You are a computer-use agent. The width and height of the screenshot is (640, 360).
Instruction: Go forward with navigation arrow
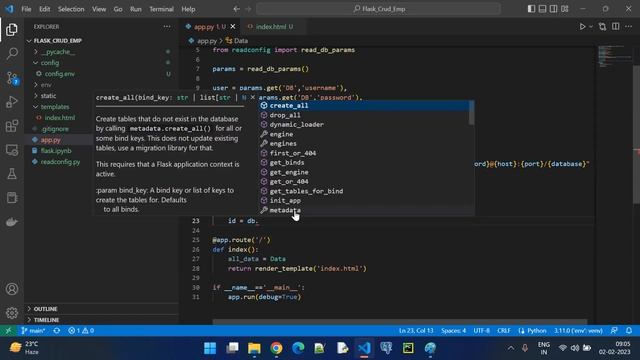coord(248,9)
